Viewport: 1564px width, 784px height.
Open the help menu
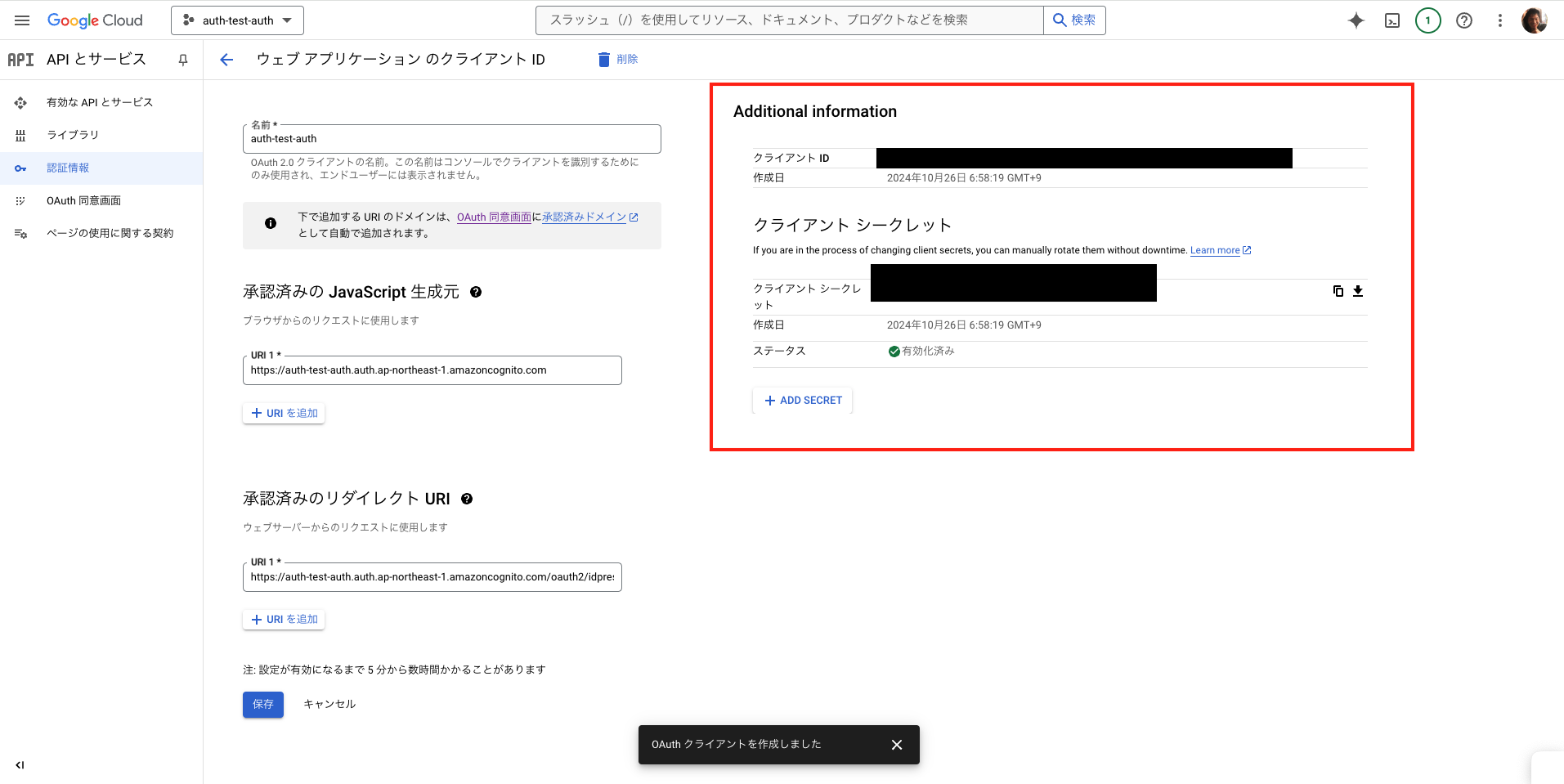[x=1463, y=20]
